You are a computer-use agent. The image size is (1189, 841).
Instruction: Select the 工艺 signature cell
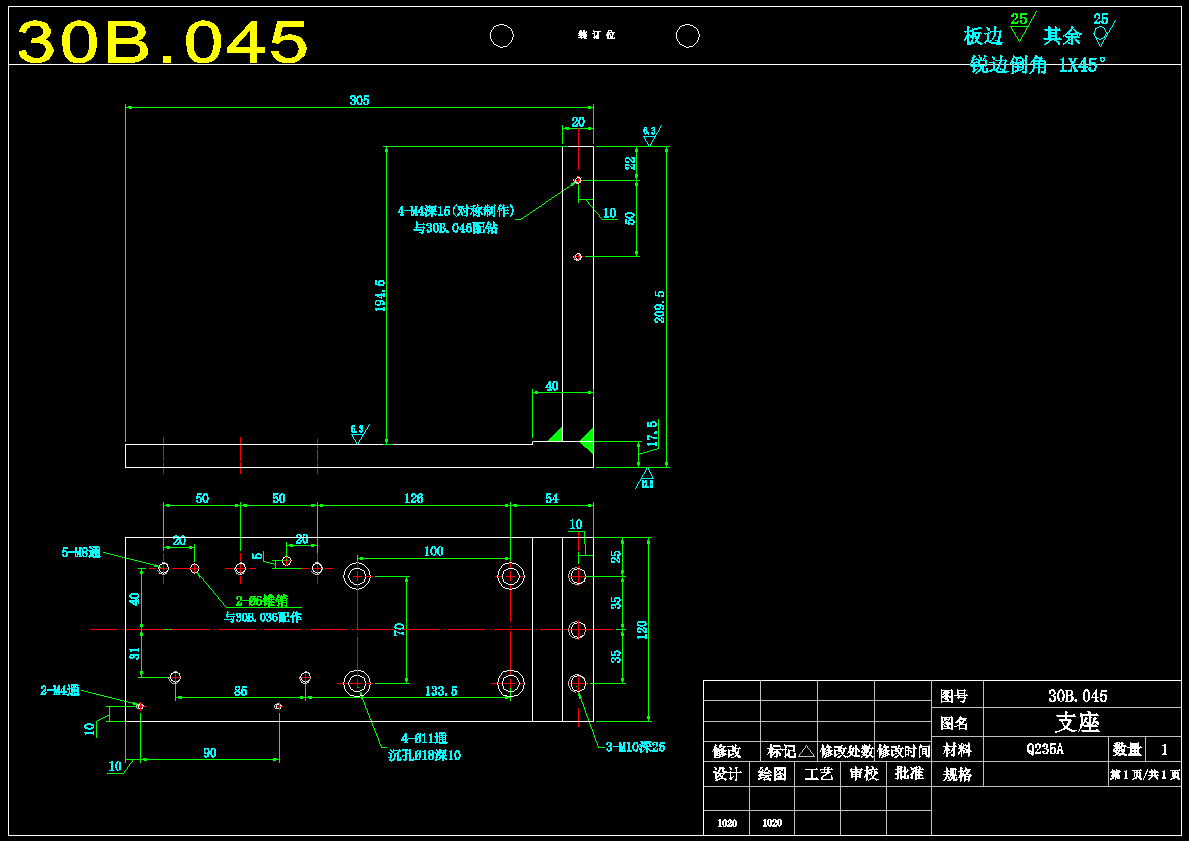(x=818, y=774)
